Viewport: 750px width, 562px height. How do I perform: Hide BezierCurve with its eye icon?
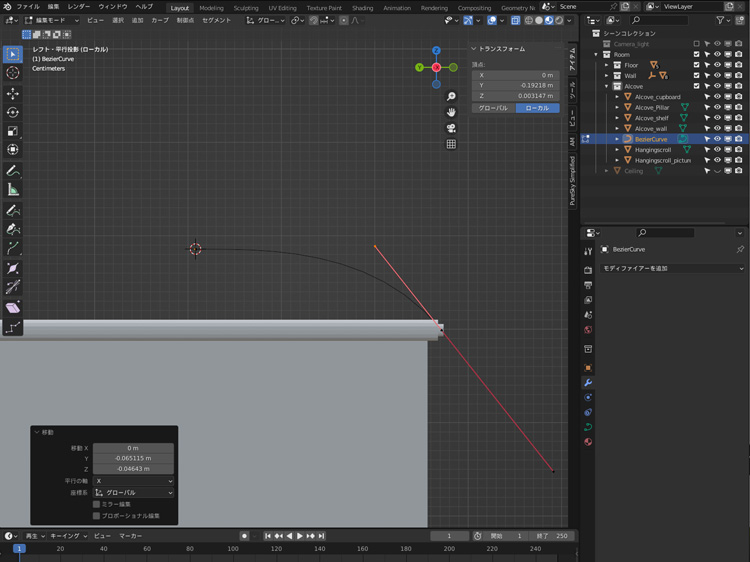(717, 139)
